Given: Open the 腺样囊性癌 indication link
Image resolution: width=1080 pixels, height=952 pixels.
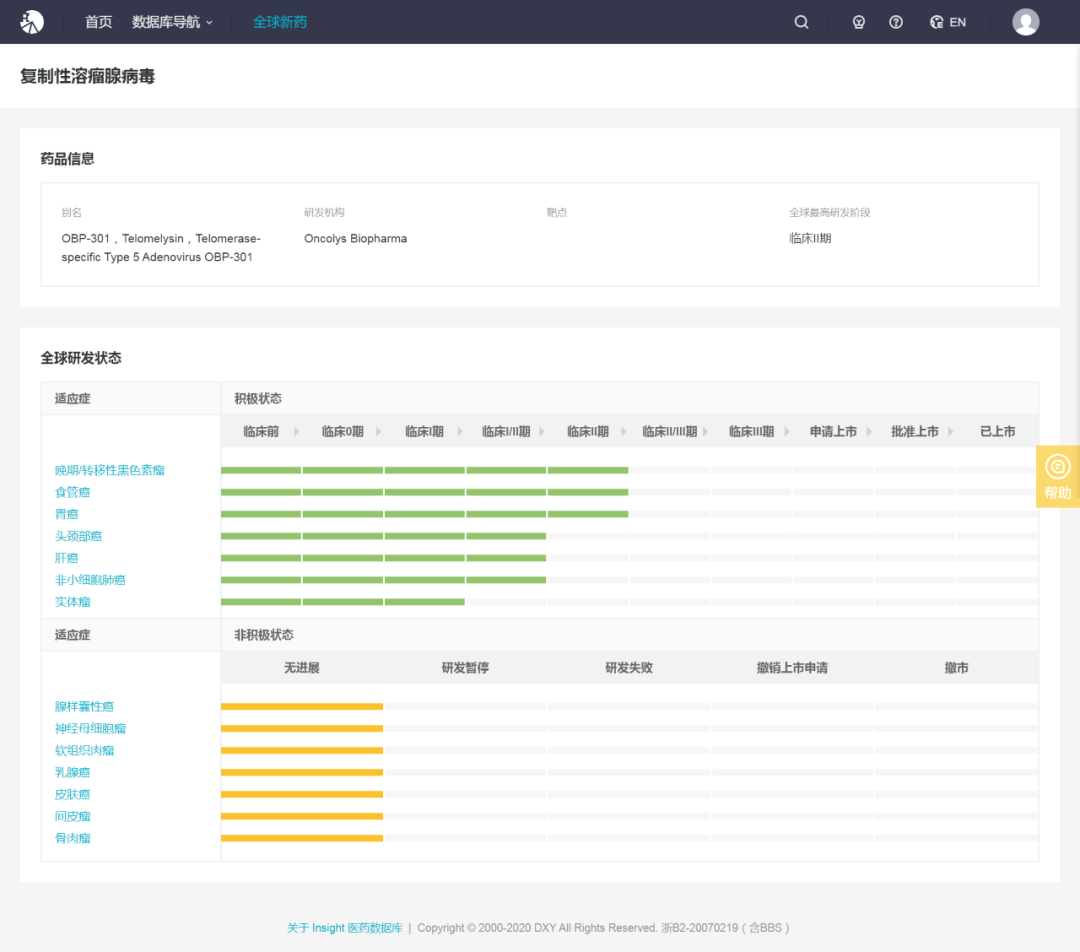Looking at the screenshot, I should pos(84,707).
